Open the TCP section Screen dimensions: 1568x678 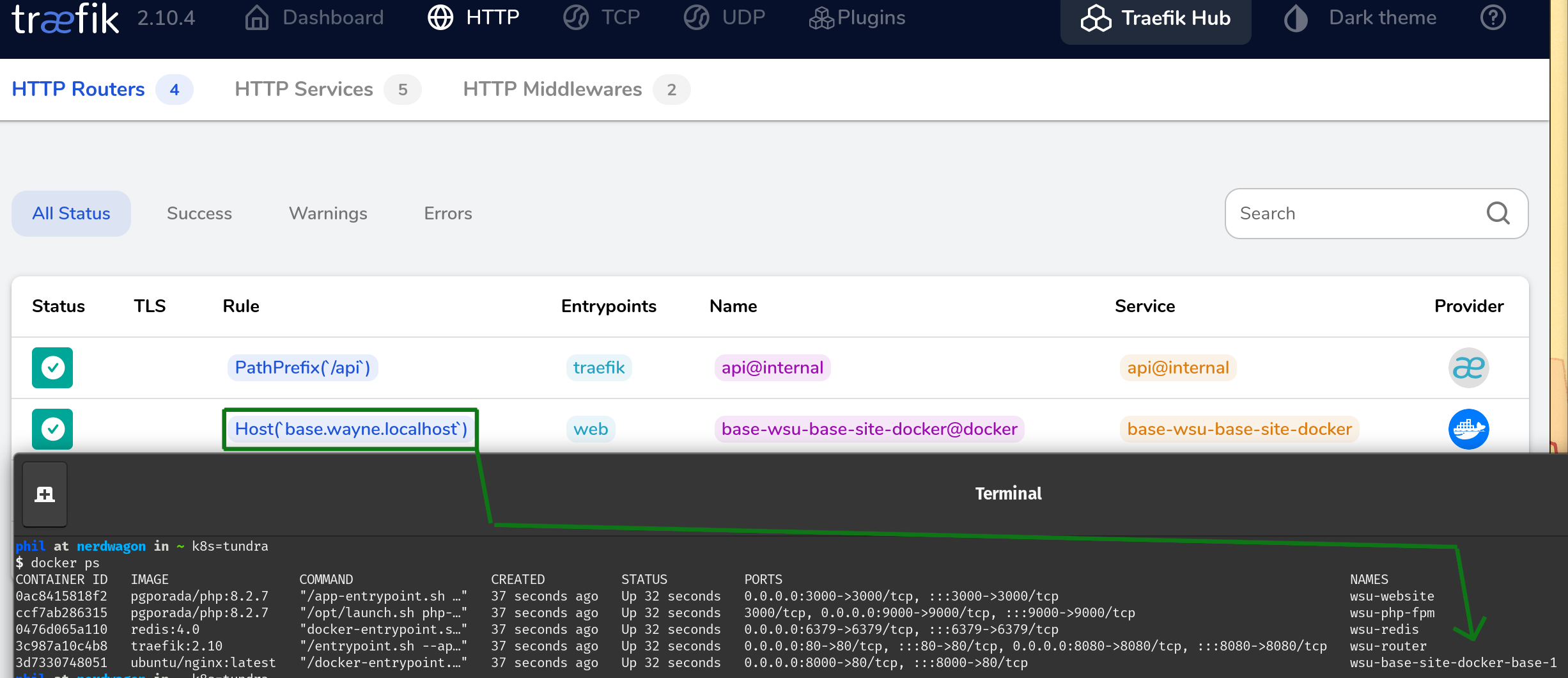point(602,18)
